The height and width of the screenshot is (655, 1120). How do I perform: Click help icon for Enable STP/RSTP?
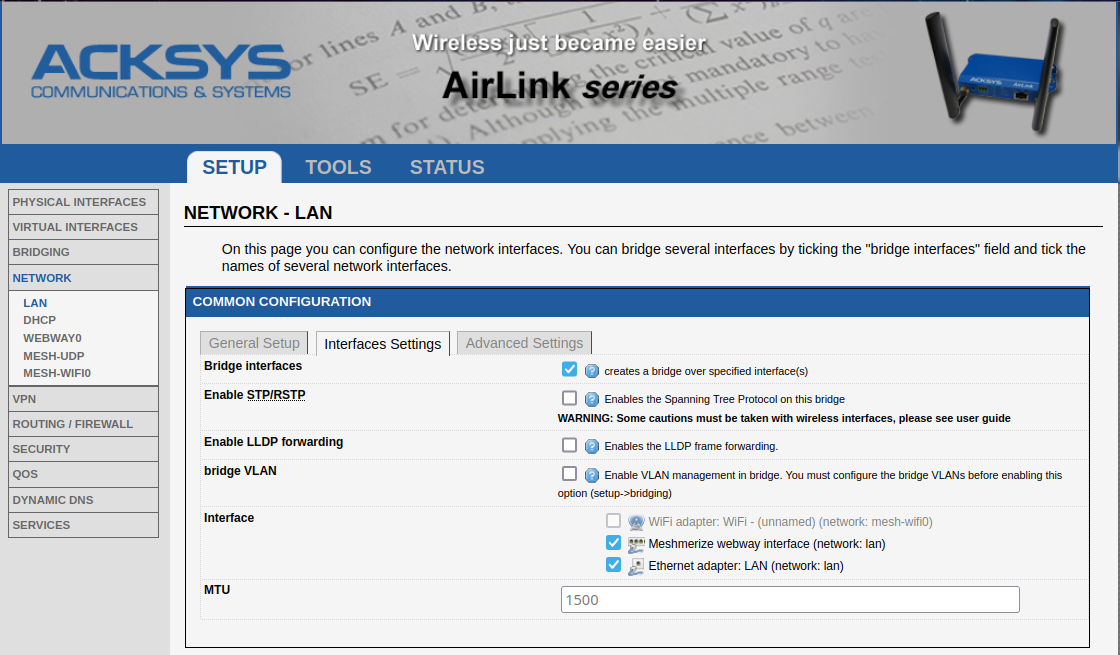tap(591, 399)
